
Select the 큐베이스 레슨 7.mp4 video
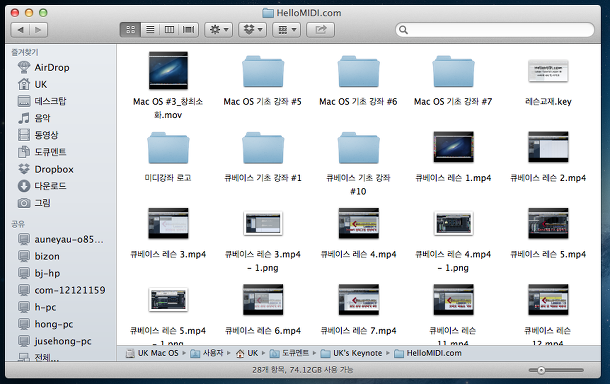point(358,300)
